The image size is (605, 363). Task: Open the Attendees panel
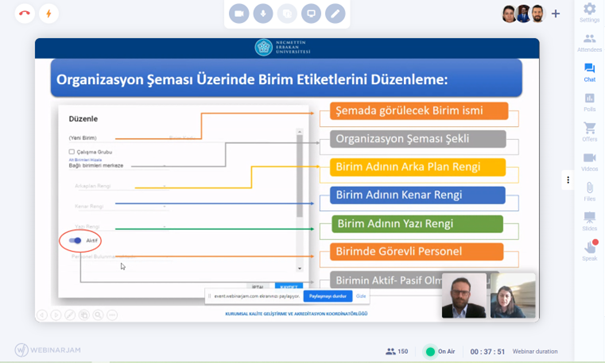coord(589,43)
